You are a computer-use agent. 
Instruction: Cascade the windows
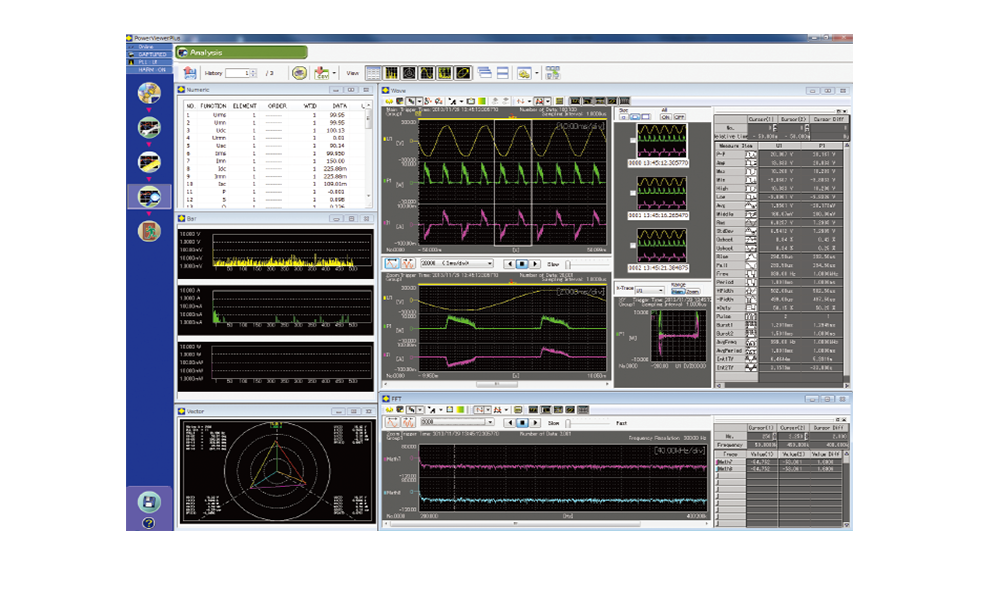pyautogui.click(x=484, y=73)
